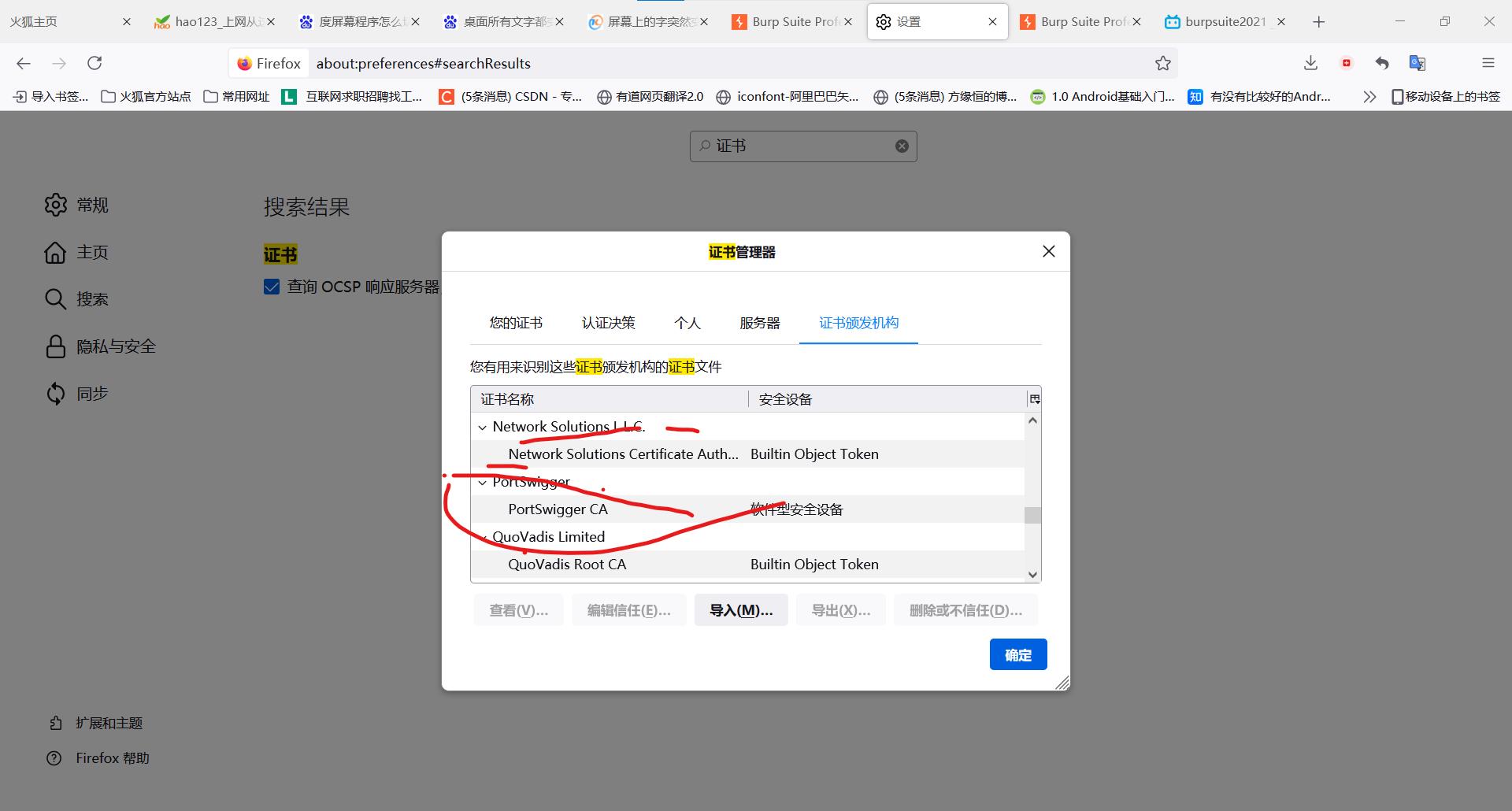
Task: Collapse the QuoVadis Limited group
Action: [x=483, y=537]
